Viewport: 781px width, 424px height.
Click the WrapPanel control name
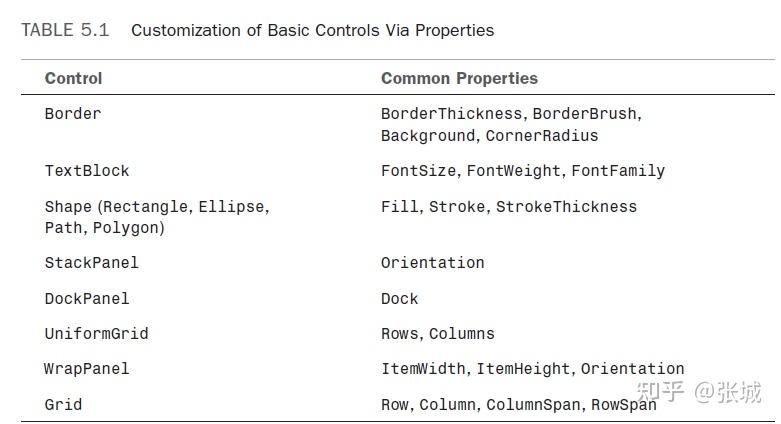86,369
